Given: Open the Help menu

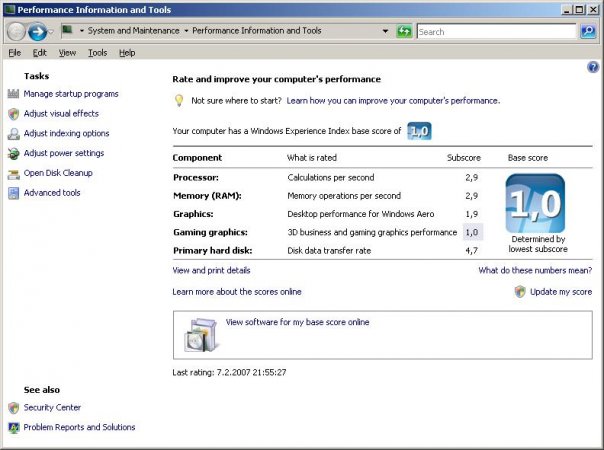Looking at the screenshot, I should pyautogui.click(x=127, y=53).
